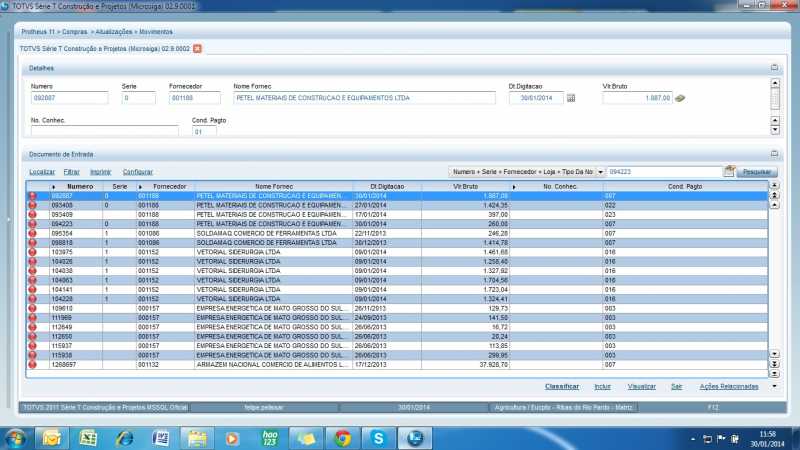Jump to first record with grid top button
This screenshot has height=450, width=800.
(774, 186)
